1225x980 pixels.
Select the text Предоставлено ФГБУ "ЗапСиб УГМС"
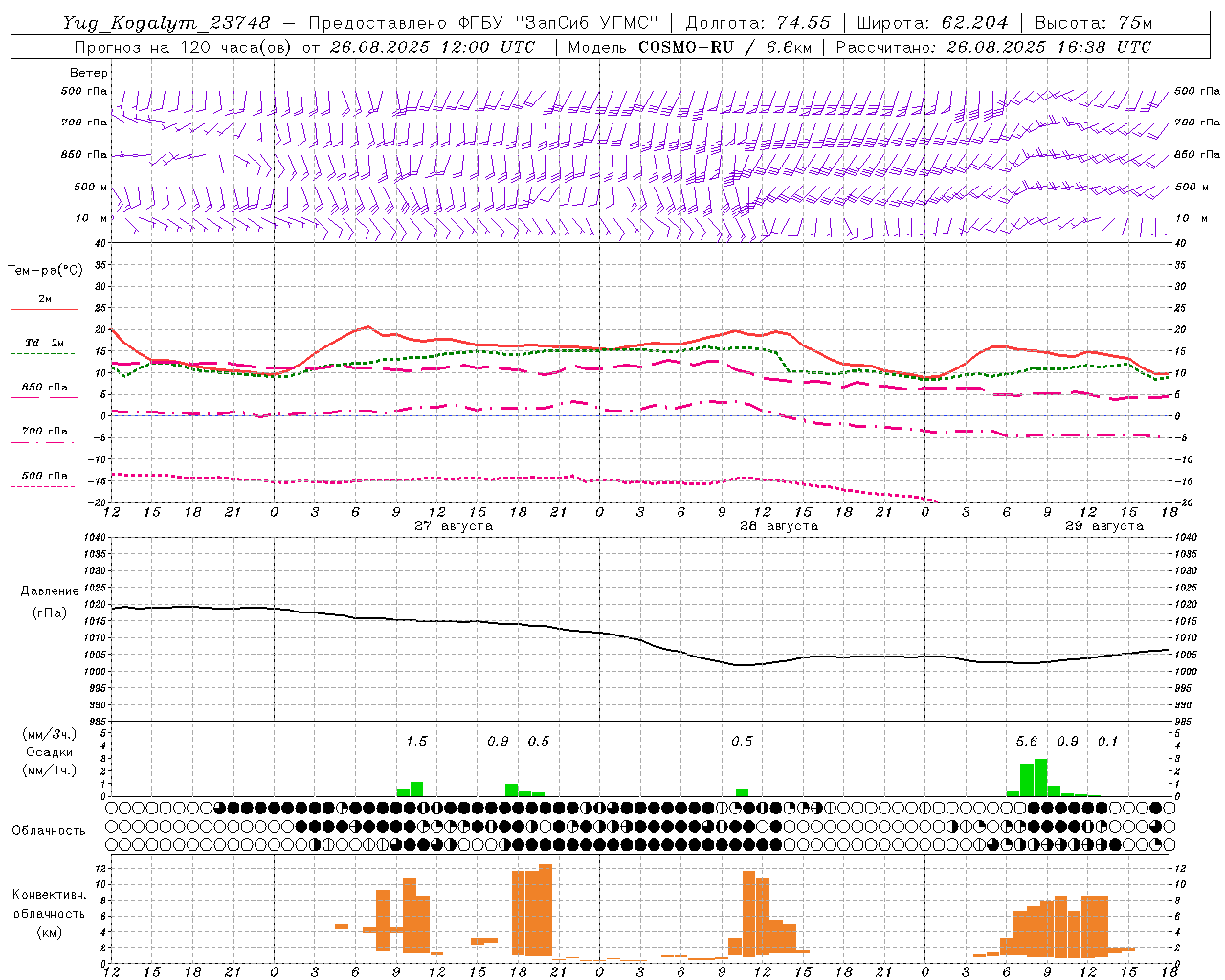[483, 23]
